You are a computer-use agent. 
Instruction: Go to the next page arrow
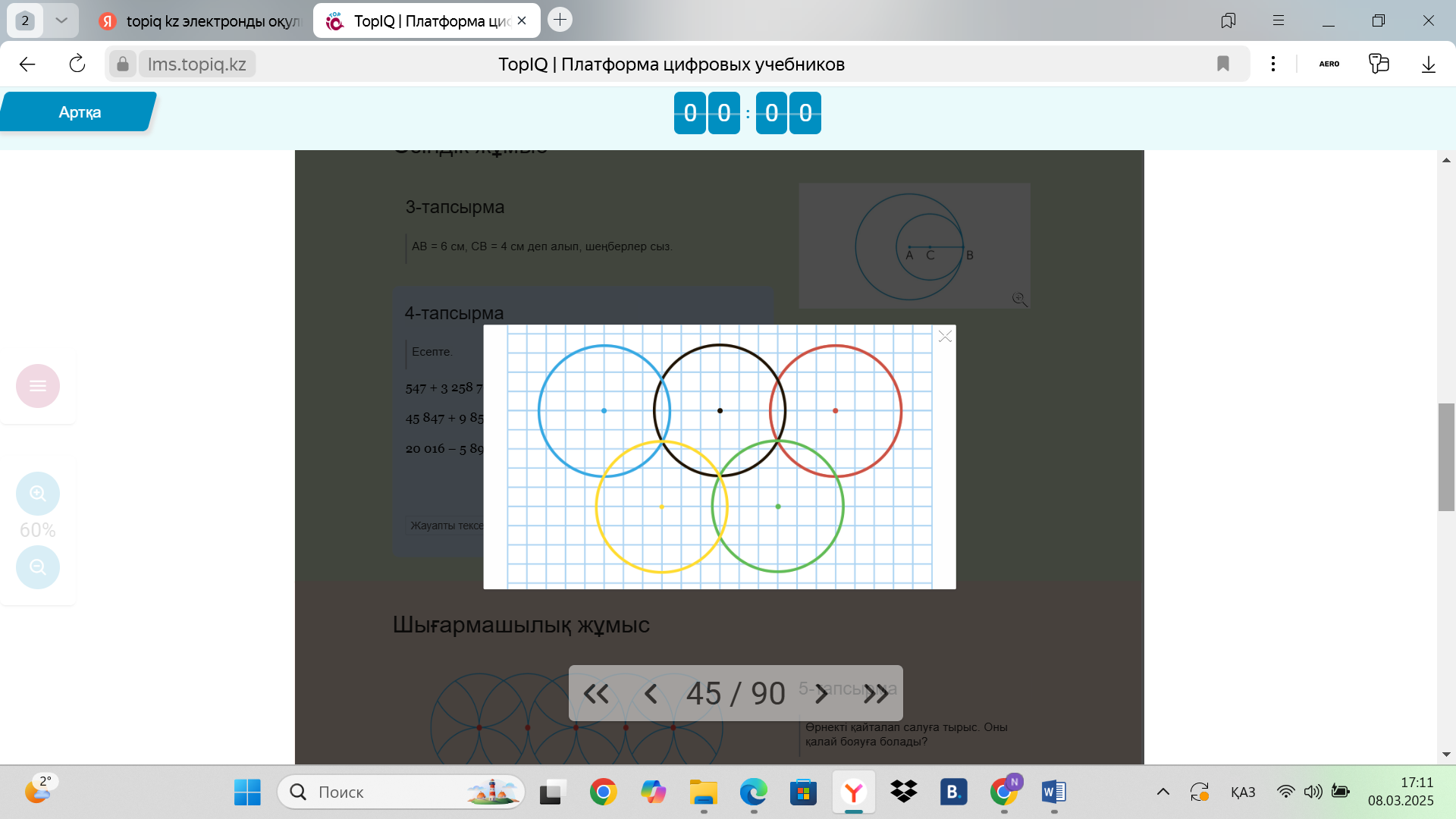[x=821, y=693]
